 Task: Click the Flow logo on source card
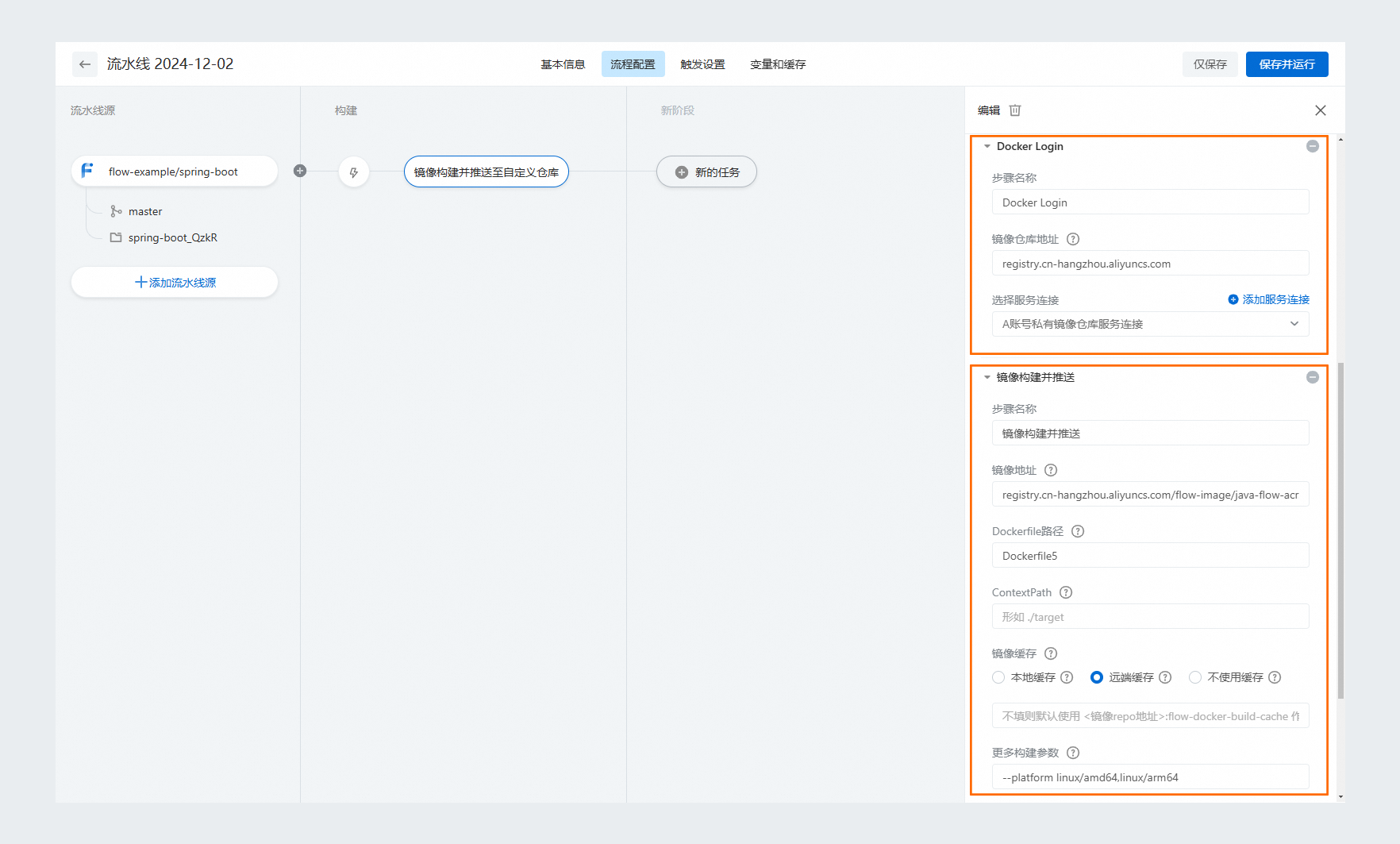click(87, 171)
